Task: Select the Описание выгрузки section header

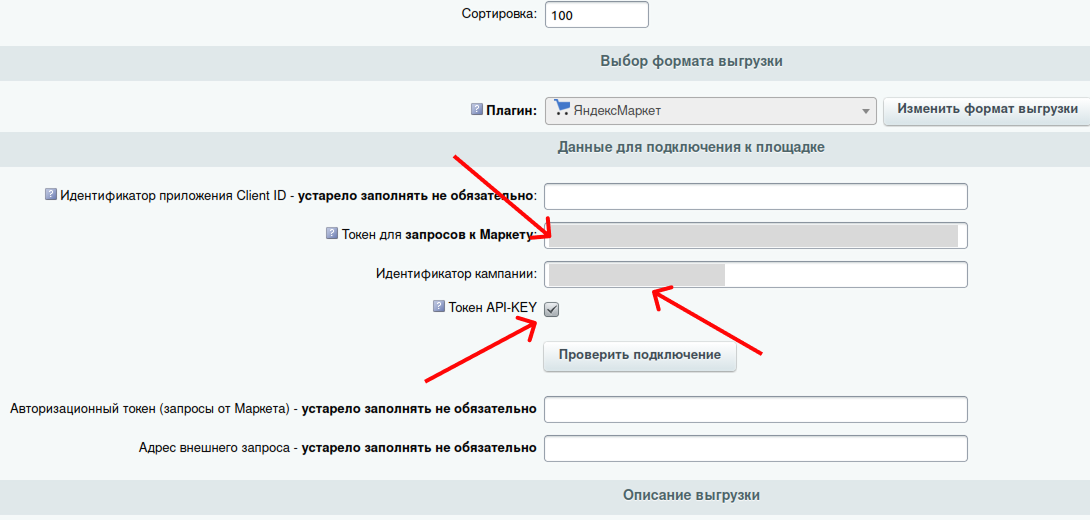Action: [690, 495]
